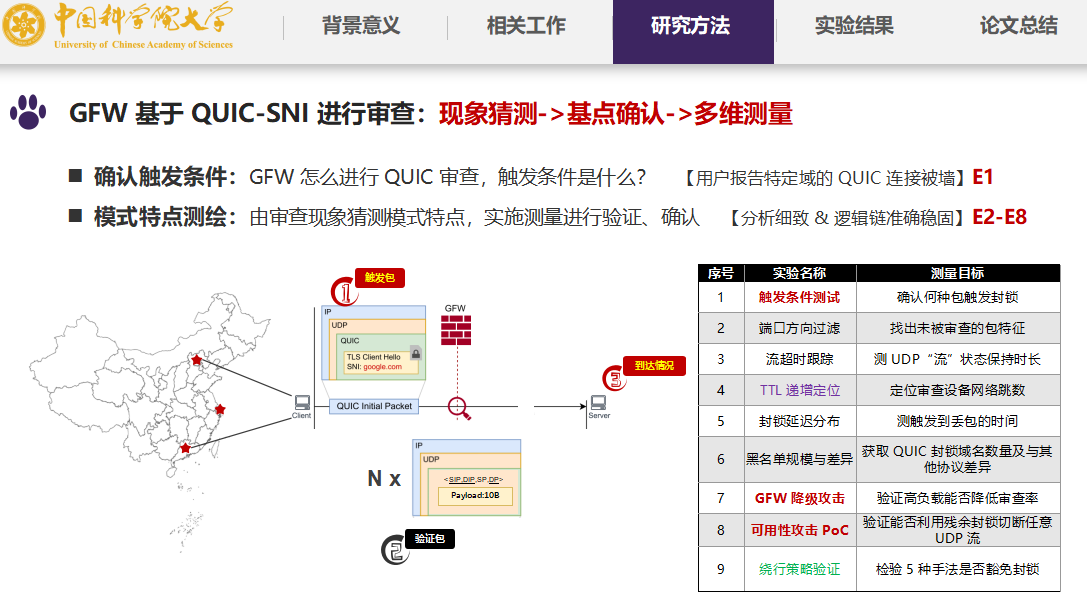Click the southern red star on map
Screen dimensions: 1087x599
pos(185,448)
